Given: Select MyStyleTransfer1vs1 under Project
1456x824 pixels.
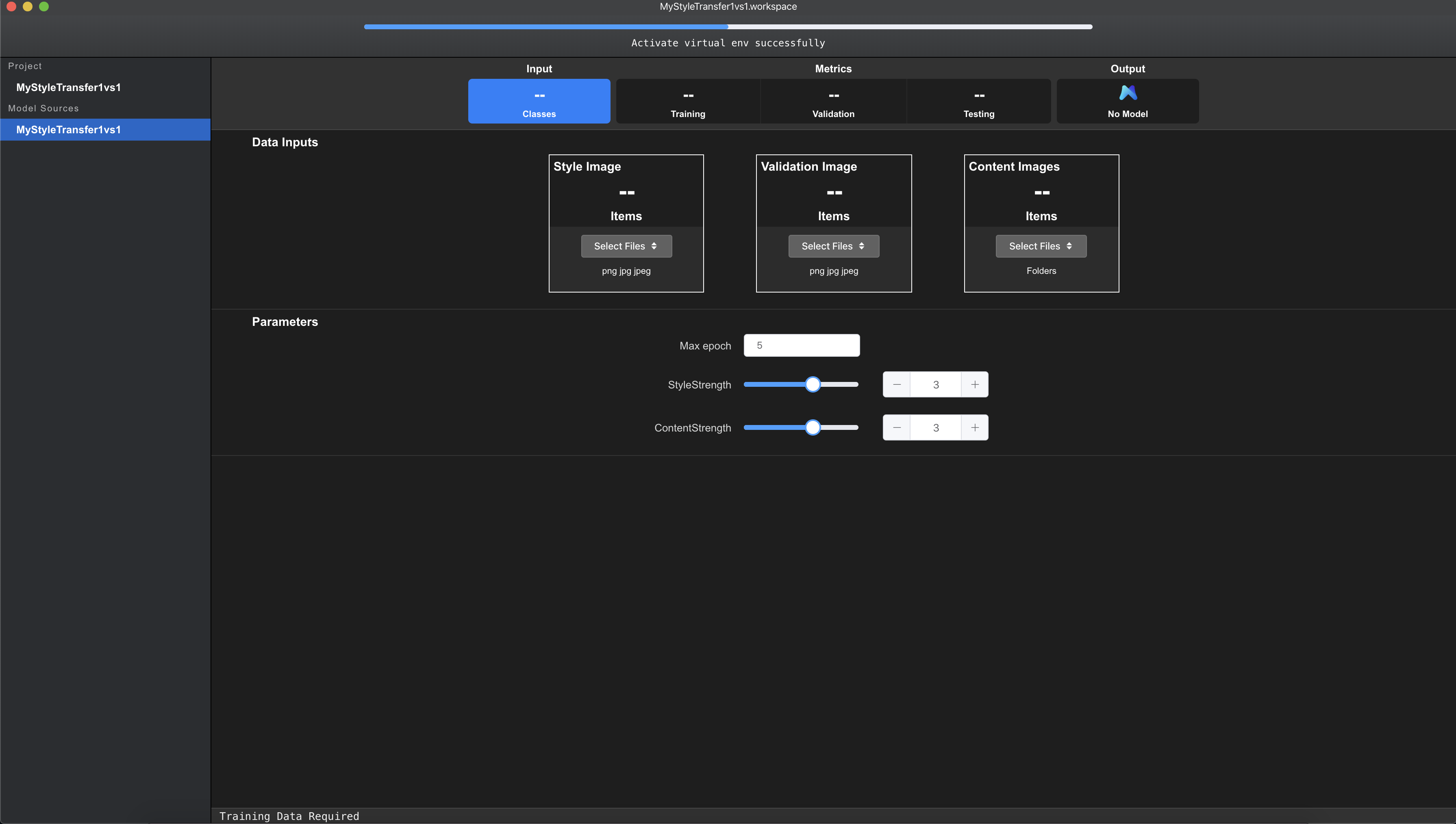Looking at the screenshot, I should 69,87.
